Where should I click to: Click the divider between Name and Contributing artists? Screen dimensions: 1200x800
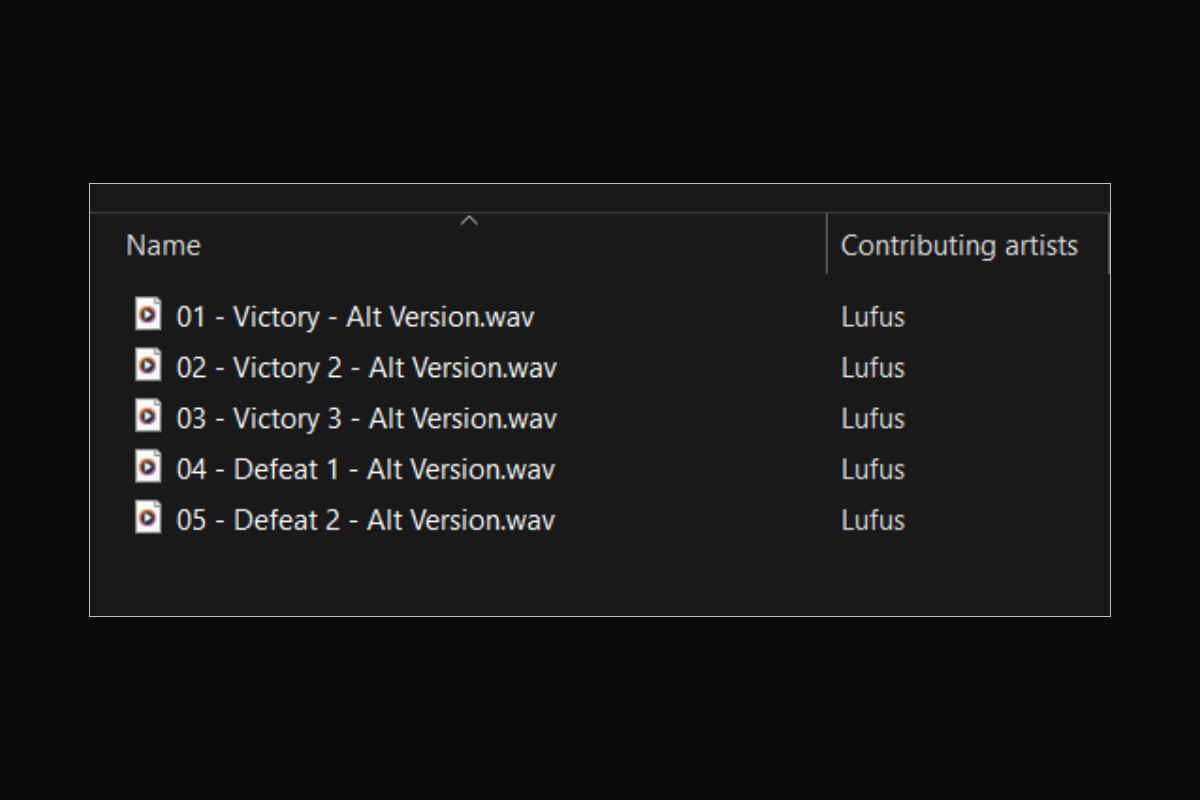tap(827, 244)
